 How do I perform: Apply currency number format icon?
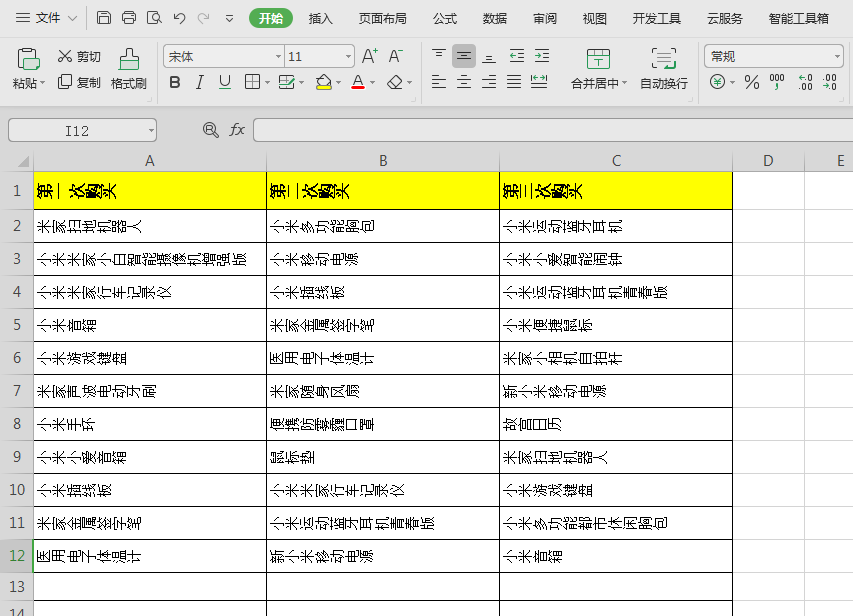(718, 82)
